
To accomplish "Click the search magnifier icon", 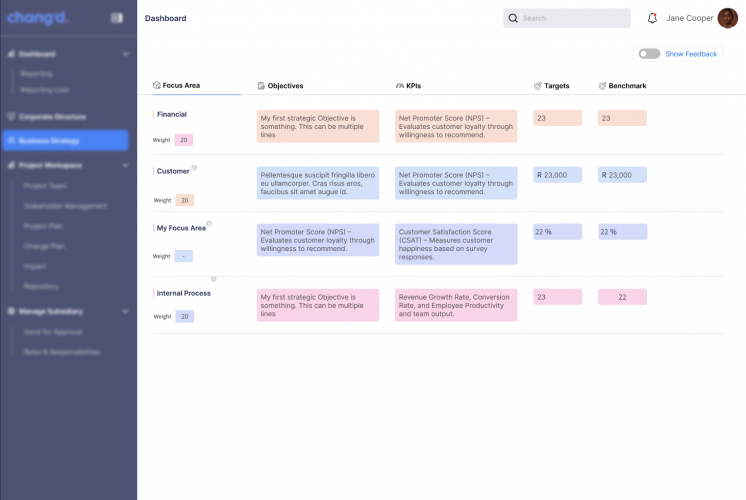I will [513, 18].
